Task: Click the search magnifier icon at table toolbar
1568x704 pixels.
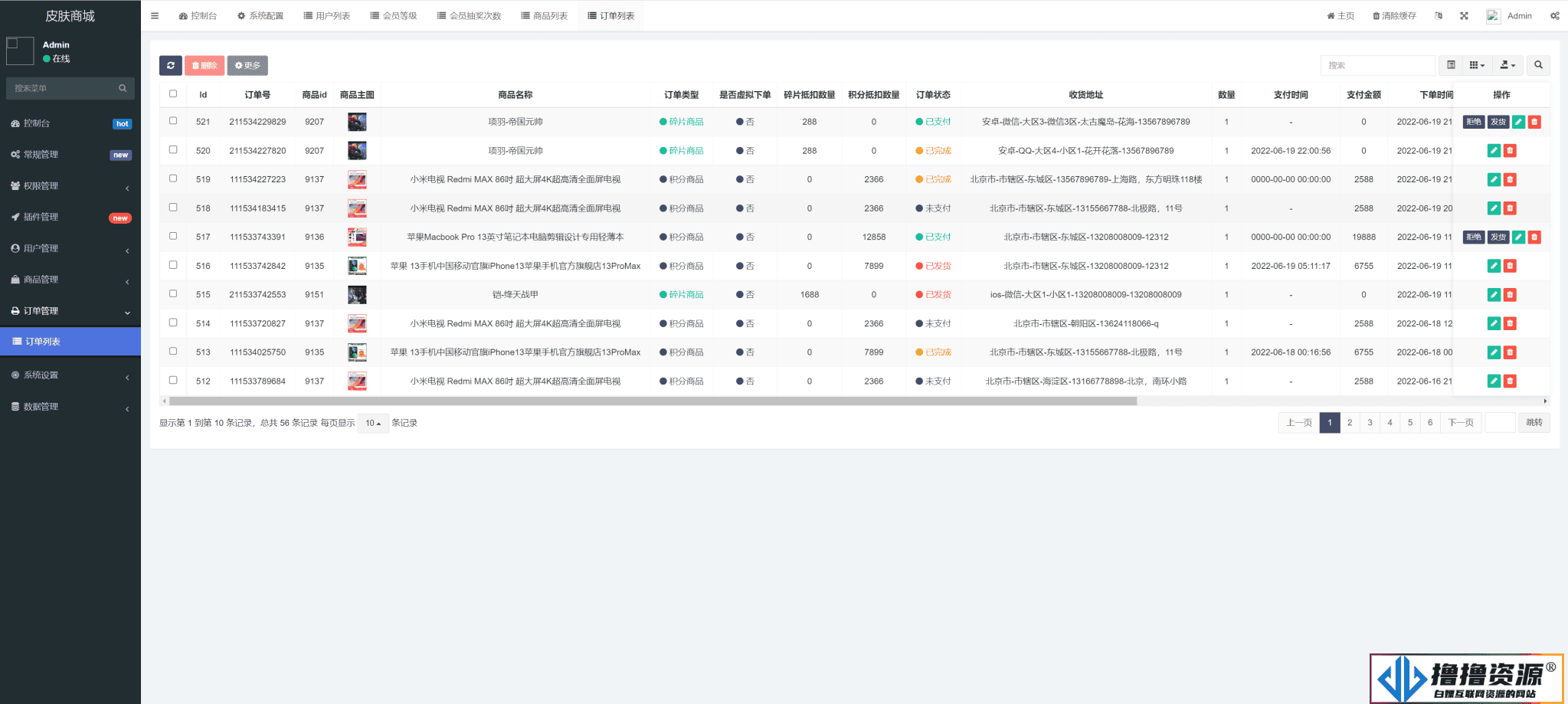Action: (x=1538, y=66)
